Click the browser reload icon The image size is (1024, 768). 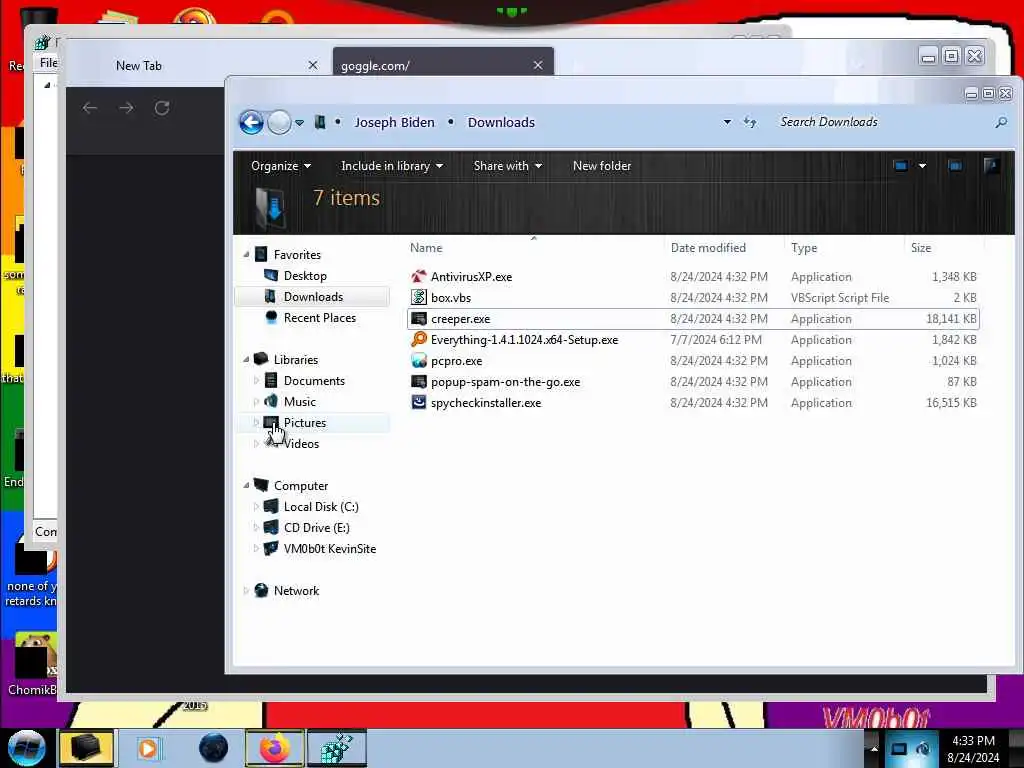point(162,108)
